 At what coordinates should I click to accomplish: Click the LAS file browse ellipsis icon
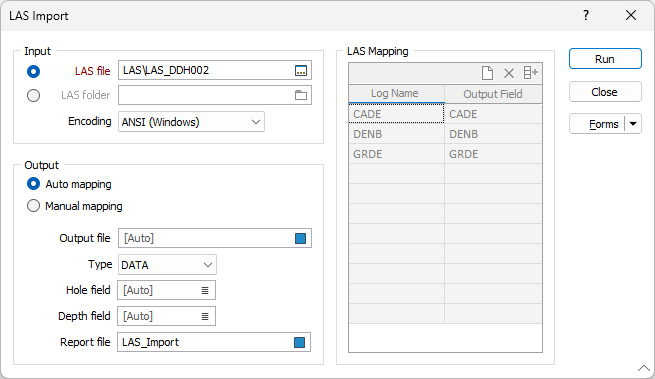click(x=301, y=71)
